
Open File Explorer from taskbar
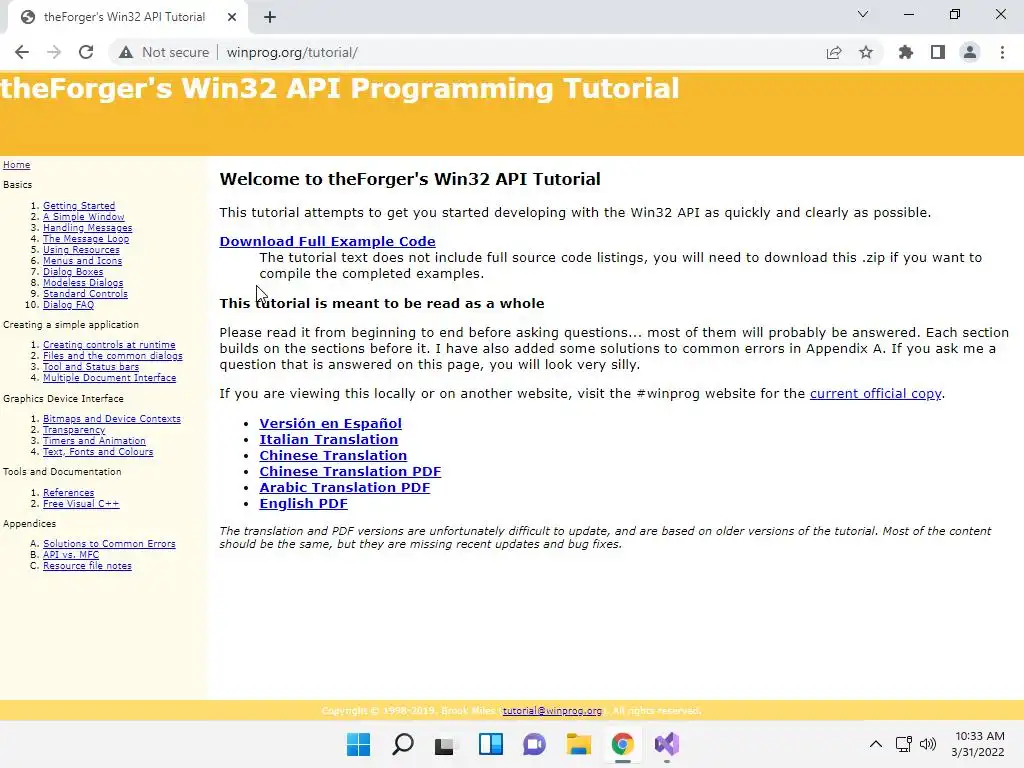pos(578,744)
